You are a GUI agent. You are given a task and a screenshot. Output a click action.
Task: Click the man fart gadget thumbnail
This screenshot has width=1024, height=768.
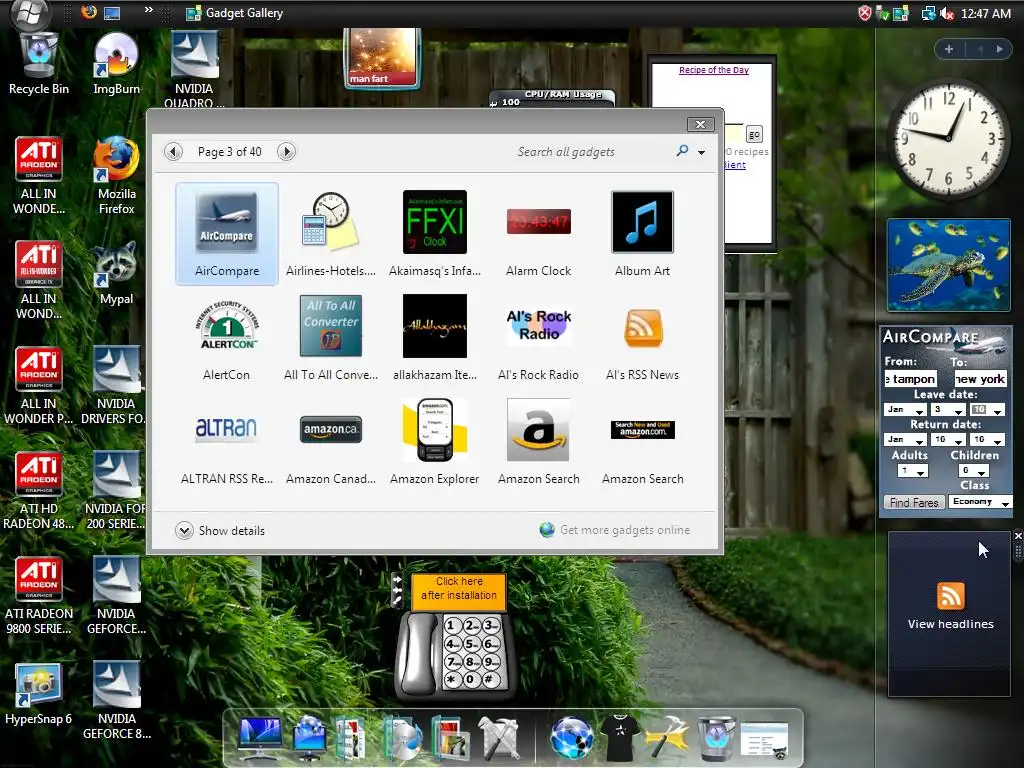pyautogui.click(x=381, y=57)
